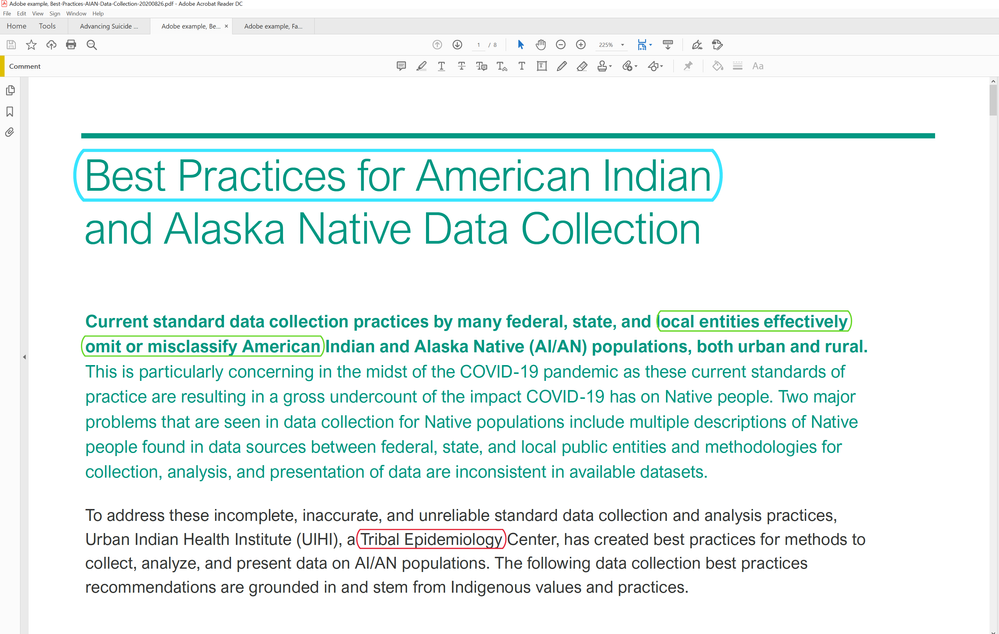Screen dimensions: 999x634
Task: Go to the previous page with the up arrow
Action: click(437, 45)
